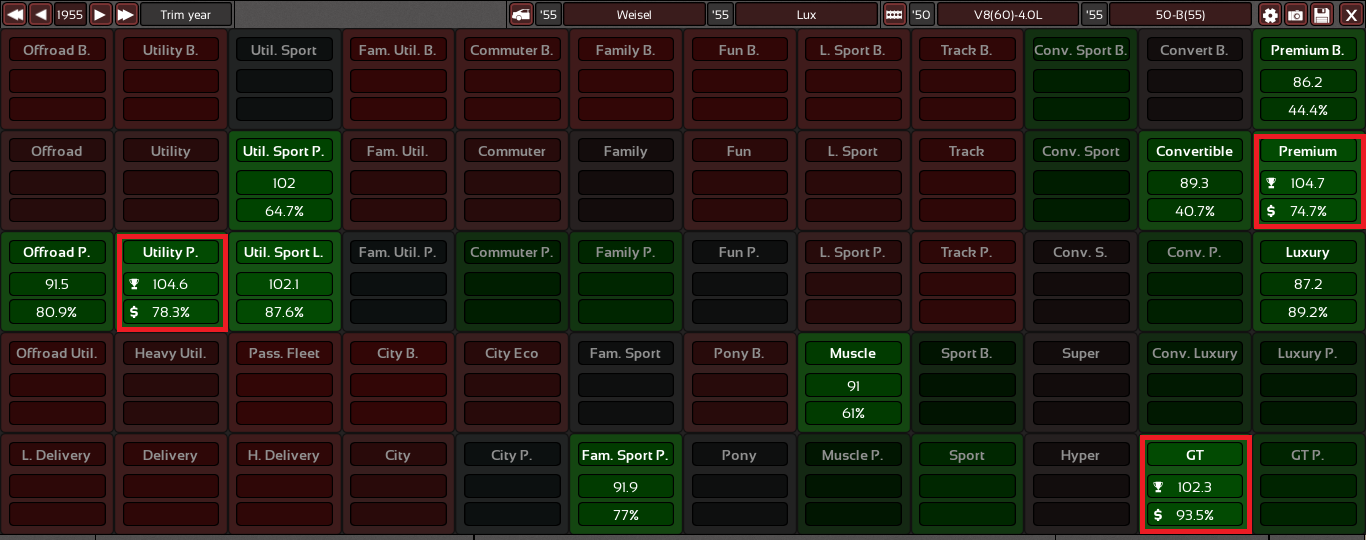This screenshot has height=540, width=1366.
Task: Open settings with the gear icon
Action: [1270, 15]
